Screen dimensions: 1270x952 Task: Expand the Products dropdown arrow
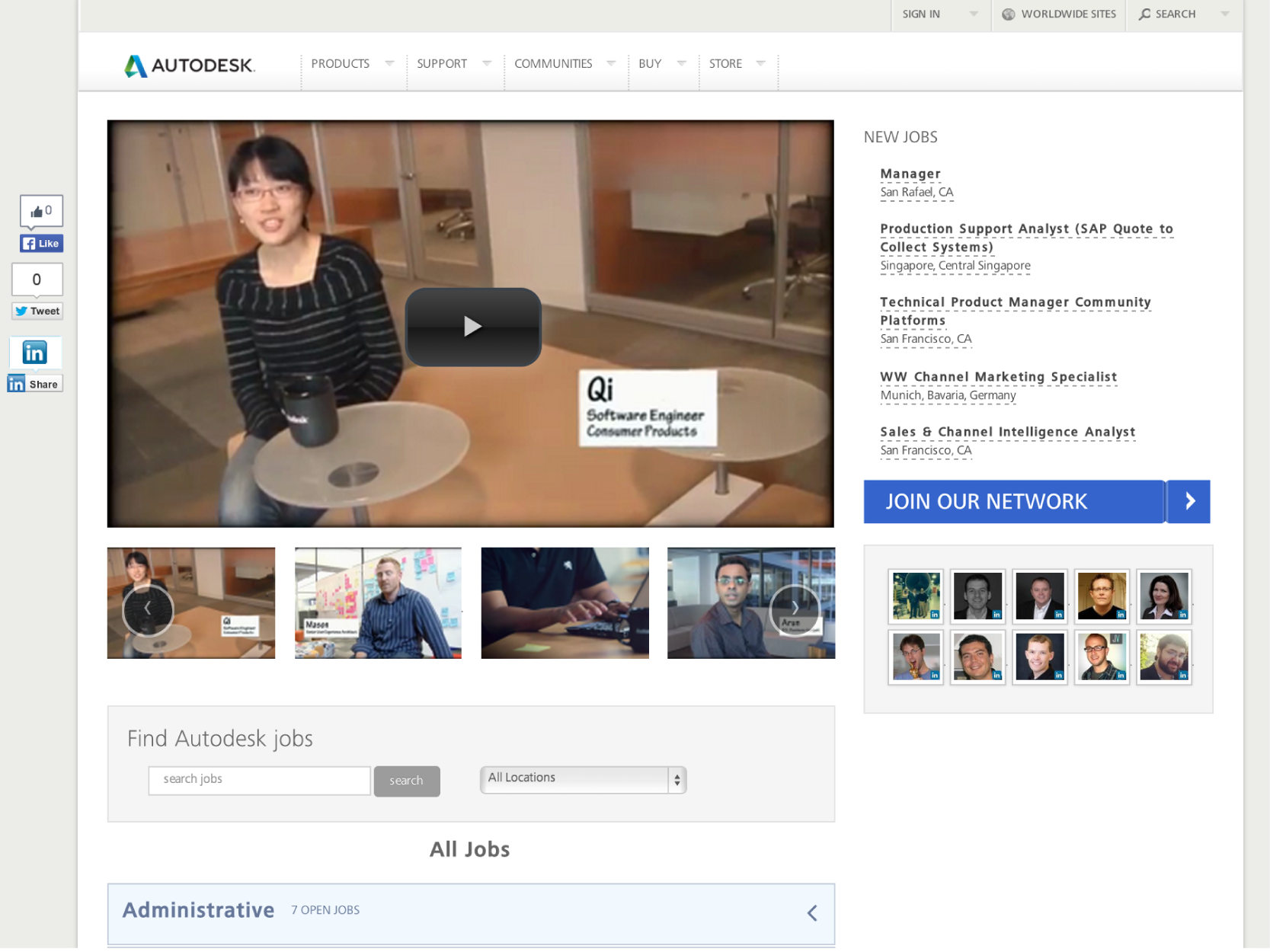389,63
